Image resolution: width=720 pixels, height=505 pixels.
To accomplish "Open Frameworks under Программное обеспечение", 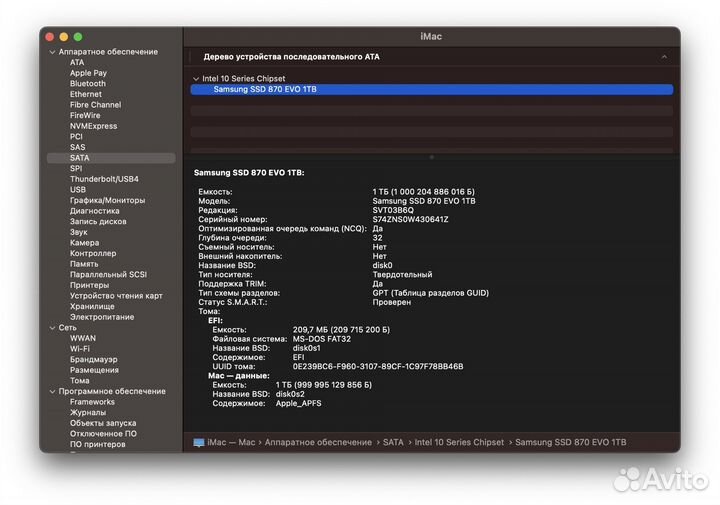I will pyautogui.click(x=92, y=402).
